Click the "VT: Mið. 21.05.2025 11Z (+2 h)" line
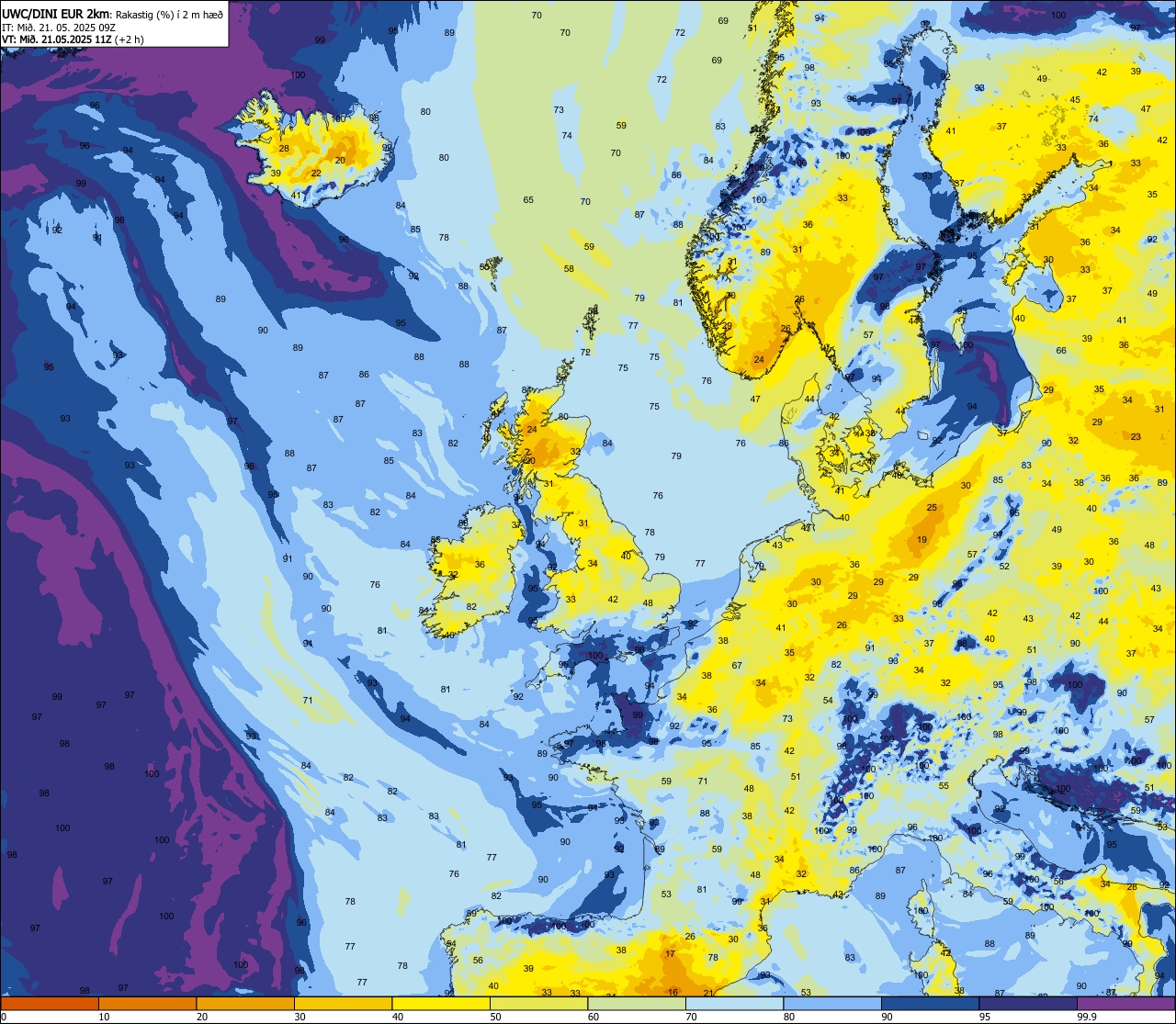 coord(73,39)
